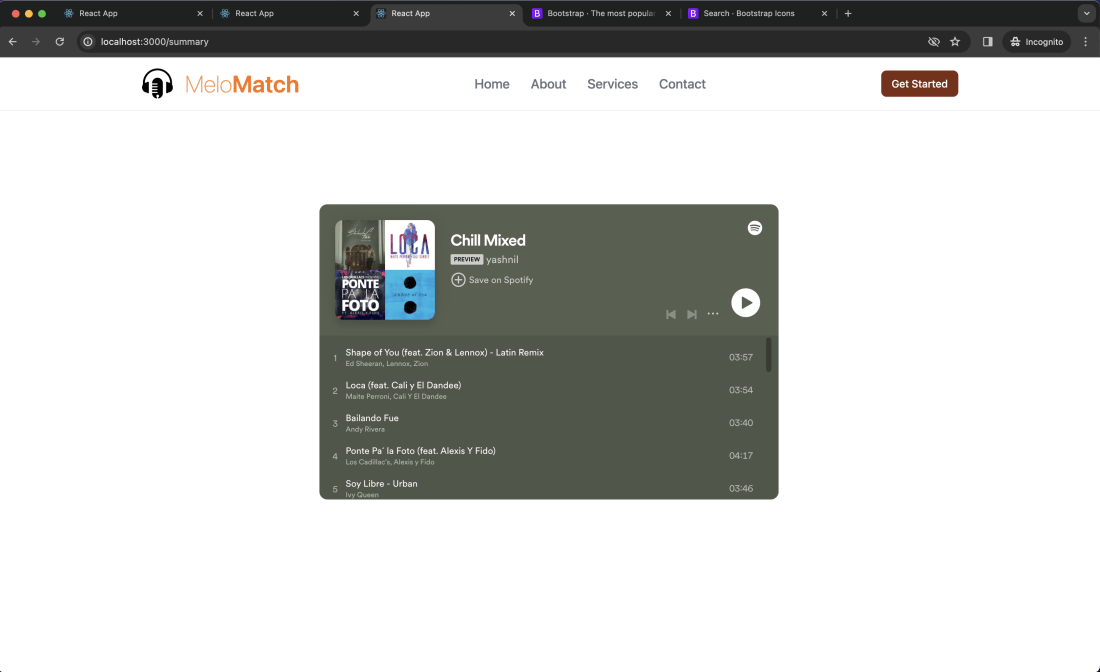Expand the tab search dropdown arrow
1100x672 pixels.
pos(1086,13)
